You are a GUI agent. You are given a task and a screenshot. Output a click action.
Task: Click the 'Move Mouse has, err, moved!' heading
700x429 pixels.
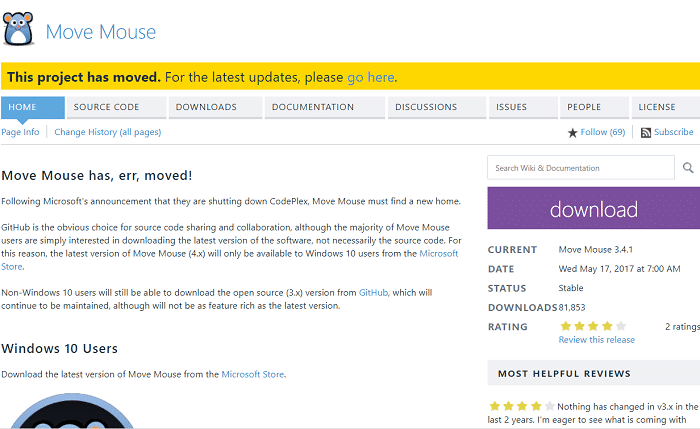coord(96,175)
